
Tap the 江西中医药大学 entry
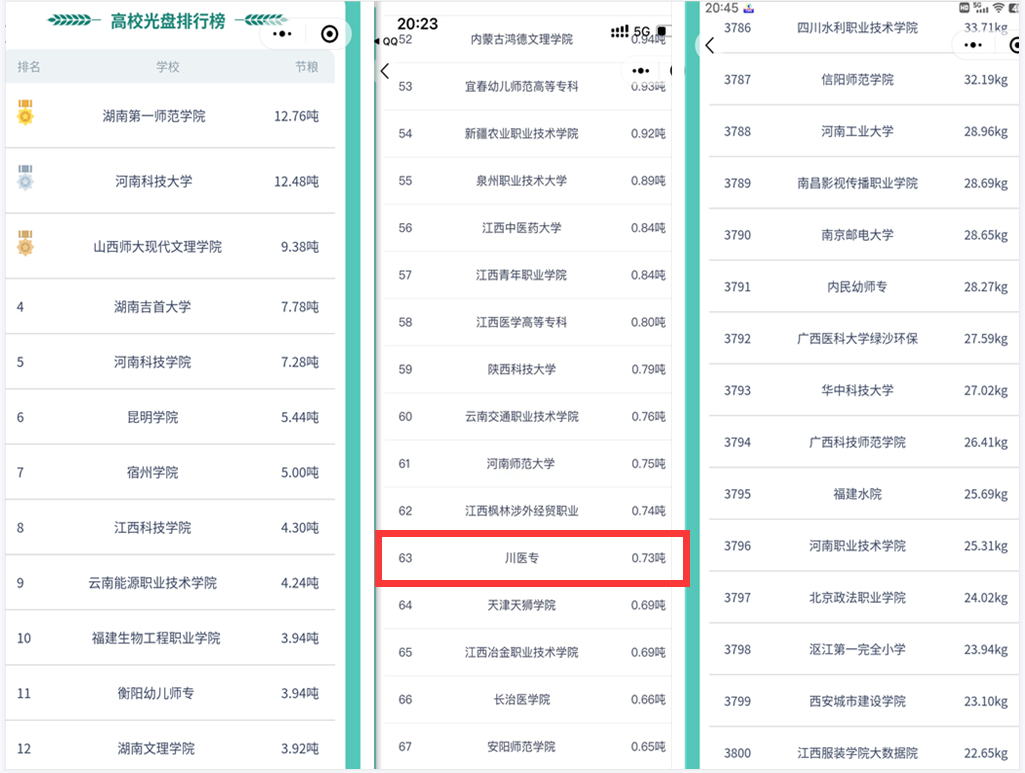521,228
